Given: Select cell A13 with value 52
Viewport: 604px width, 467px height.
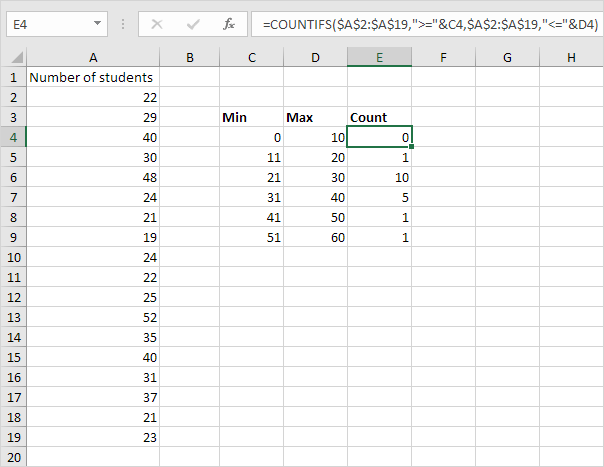Looking at the screenshot, I should click(x=93, y=317).
